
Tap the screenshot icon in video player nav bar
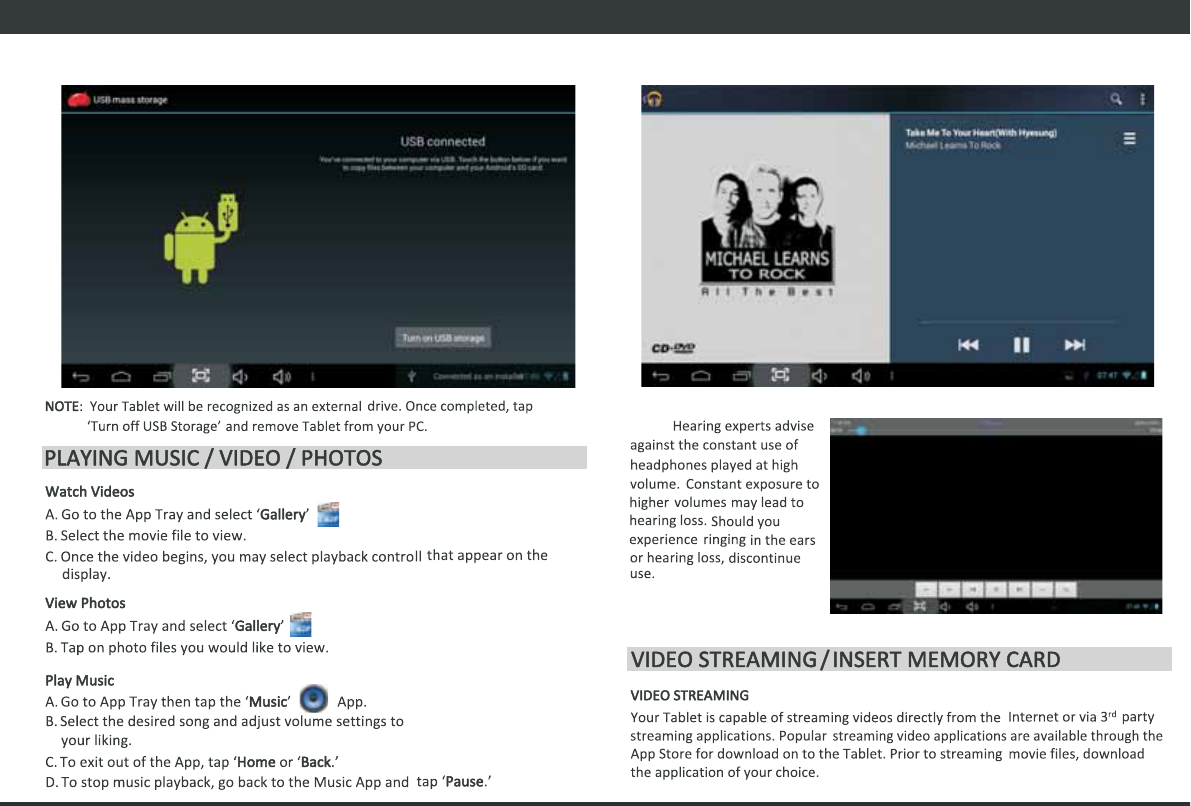pyautogui.click(x=920, y=606)
